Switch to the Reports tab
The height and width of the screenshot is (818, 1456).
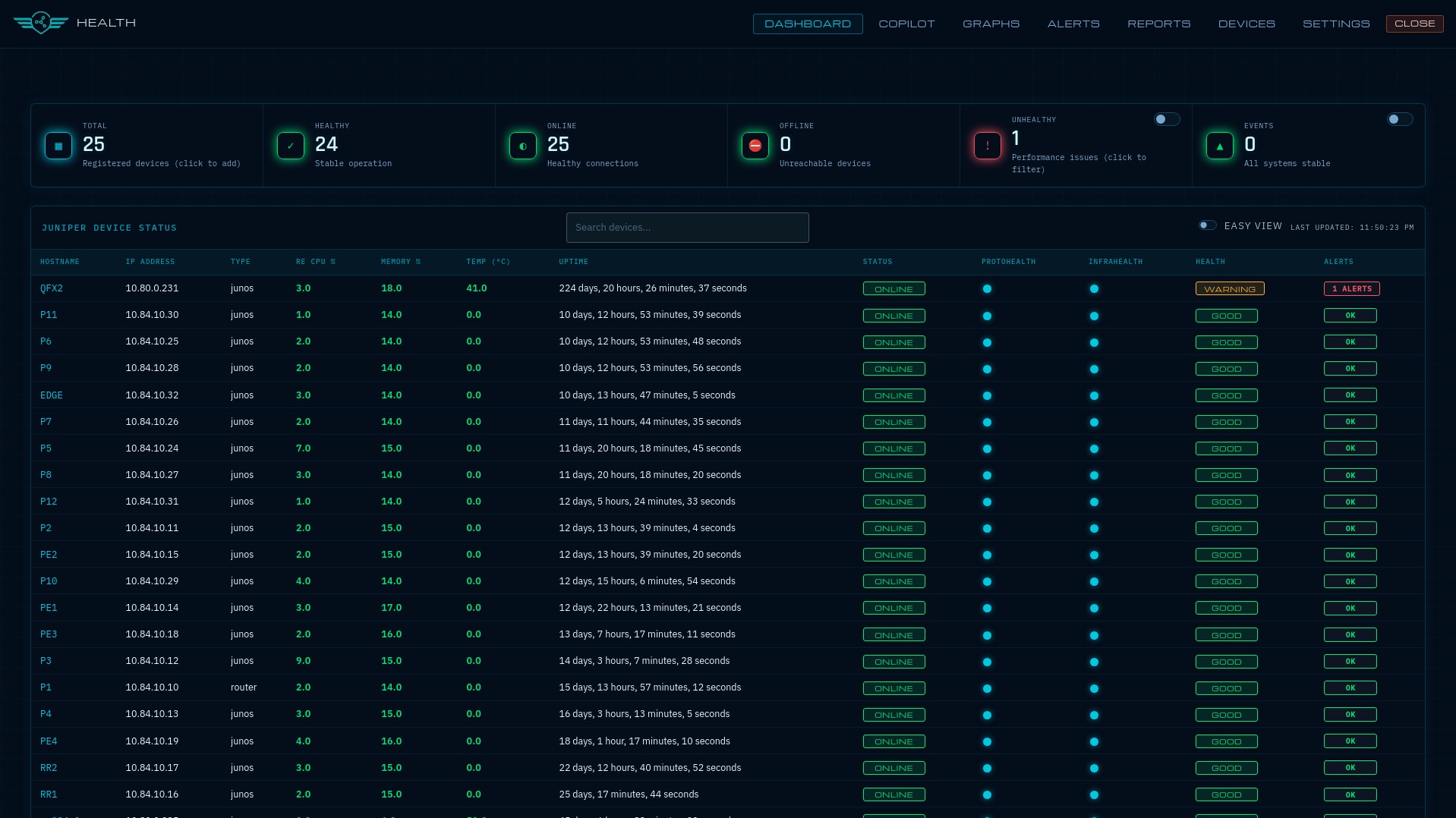pyautogui.click(x=1158, y=24)
